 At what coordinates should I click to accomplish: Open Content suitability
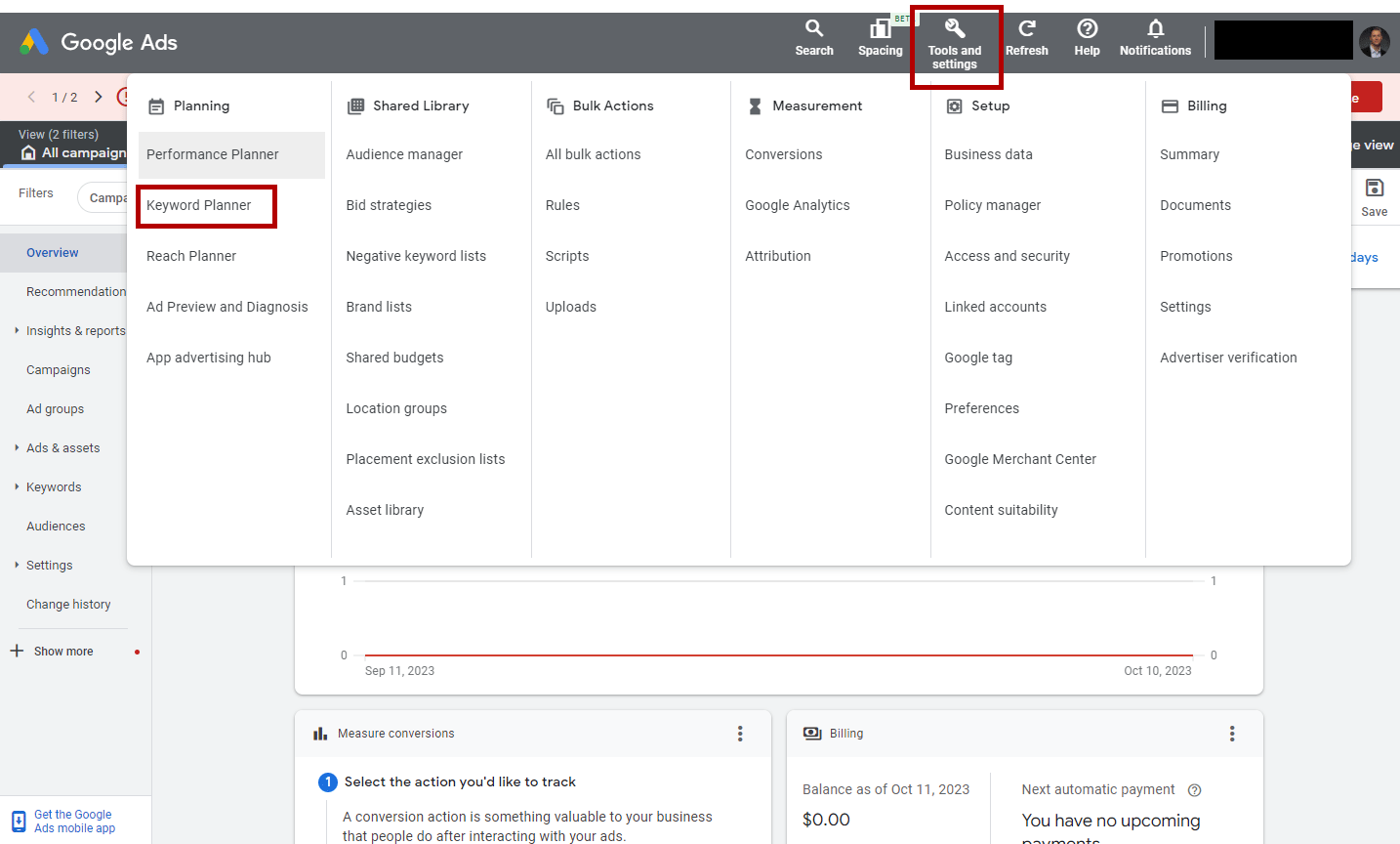(x=1001, y=510)
